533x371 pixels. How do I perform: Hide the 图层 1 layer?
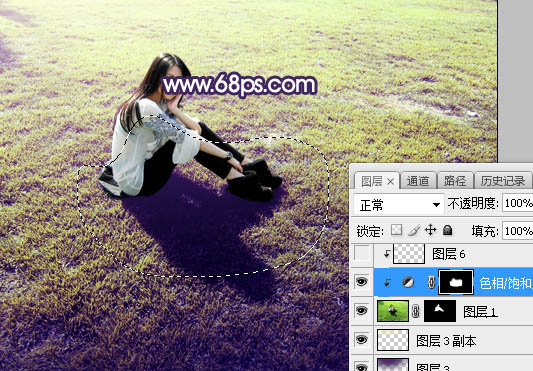point(362,310)
